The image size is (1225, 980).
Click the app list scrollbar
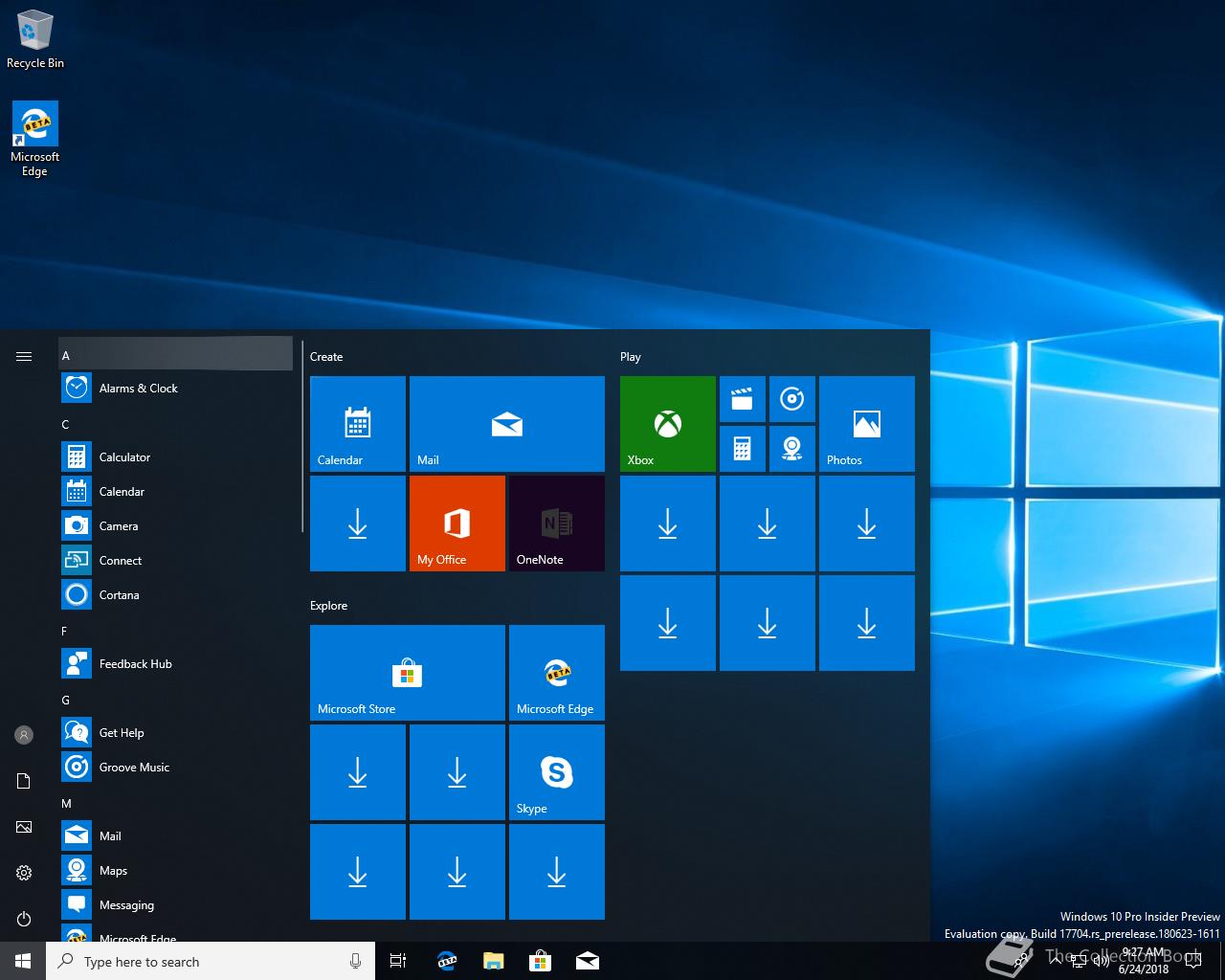[x=302, y=435]
